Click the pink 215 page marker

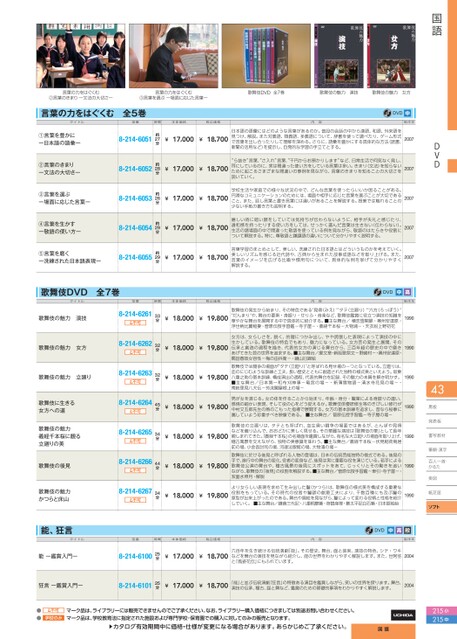442,611
